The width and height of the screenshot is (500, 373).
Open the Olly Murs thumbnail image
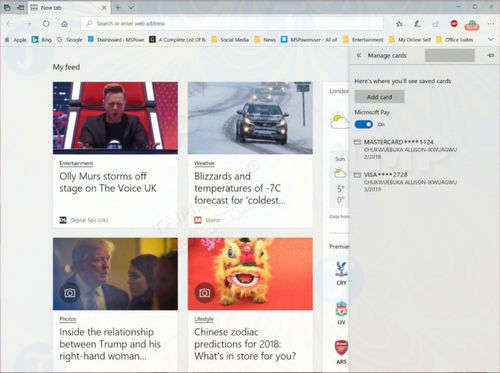[115, 118]
